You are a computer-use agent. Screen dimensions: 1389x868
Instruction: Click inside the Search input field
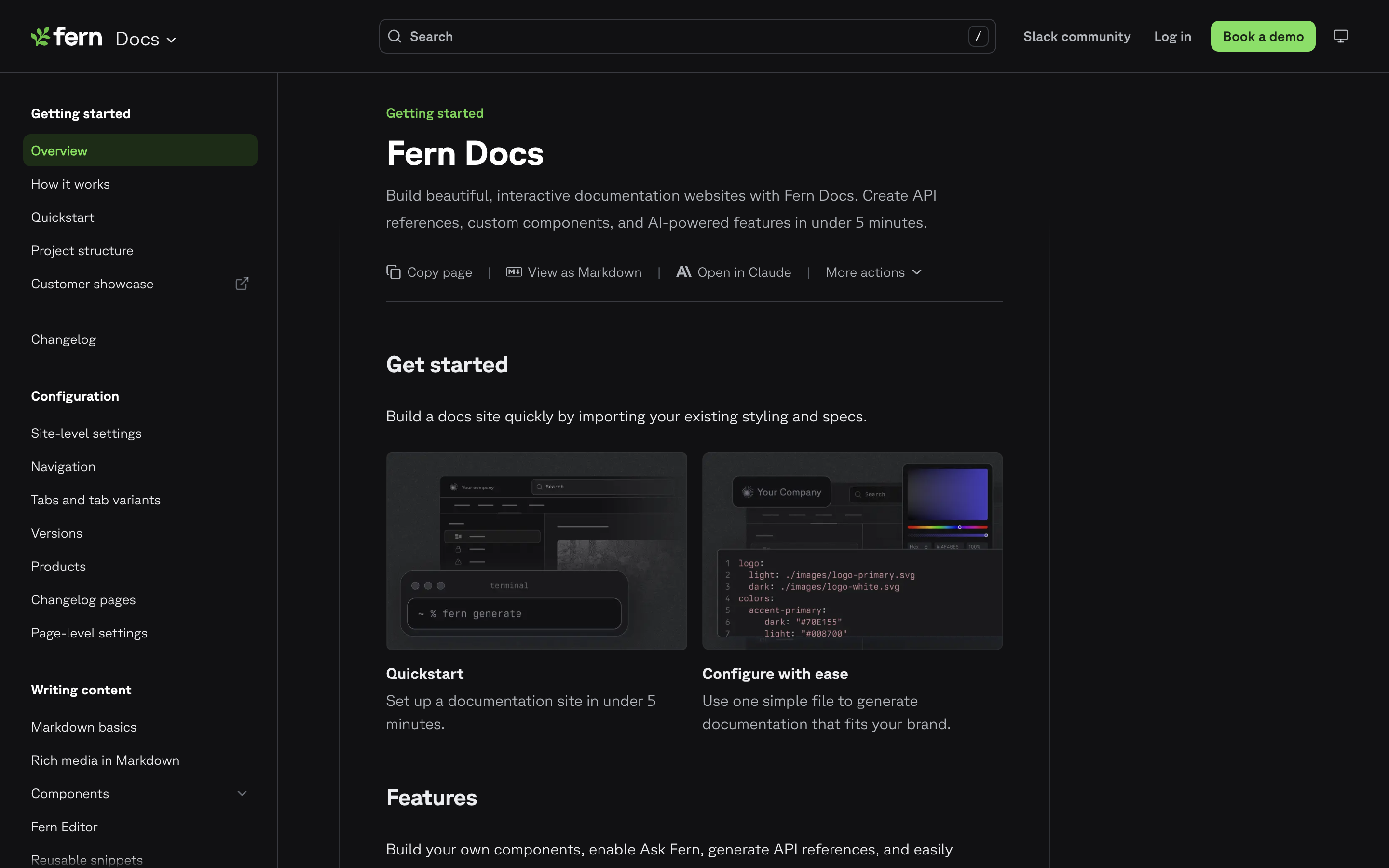[x=631, y=36]
